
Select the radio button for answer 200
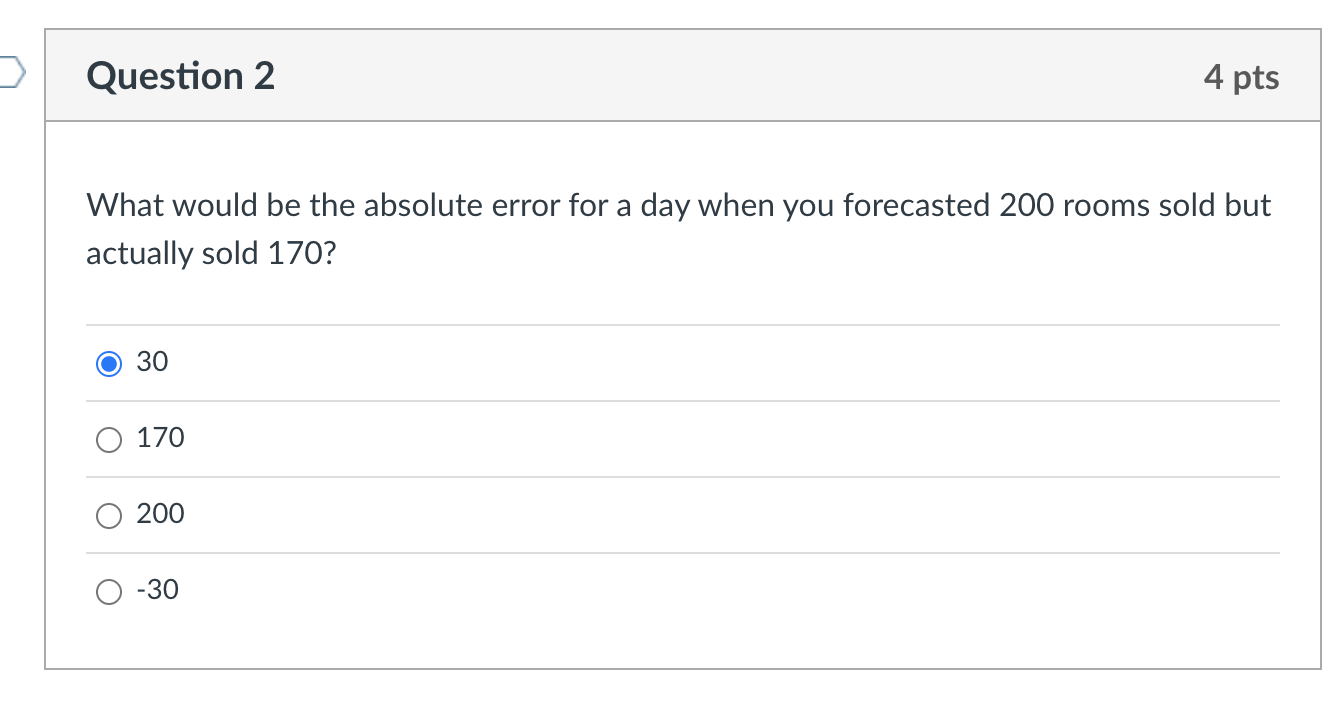click(x=108, y=514)
